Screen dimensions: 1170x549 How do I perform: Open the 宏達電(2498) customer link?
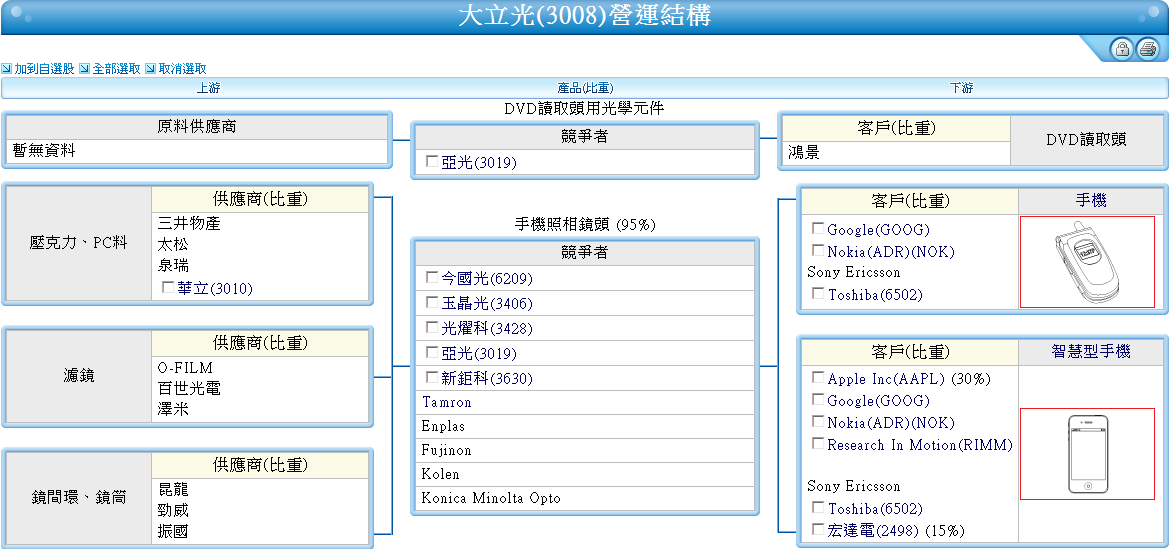click(x=875, y=530)
